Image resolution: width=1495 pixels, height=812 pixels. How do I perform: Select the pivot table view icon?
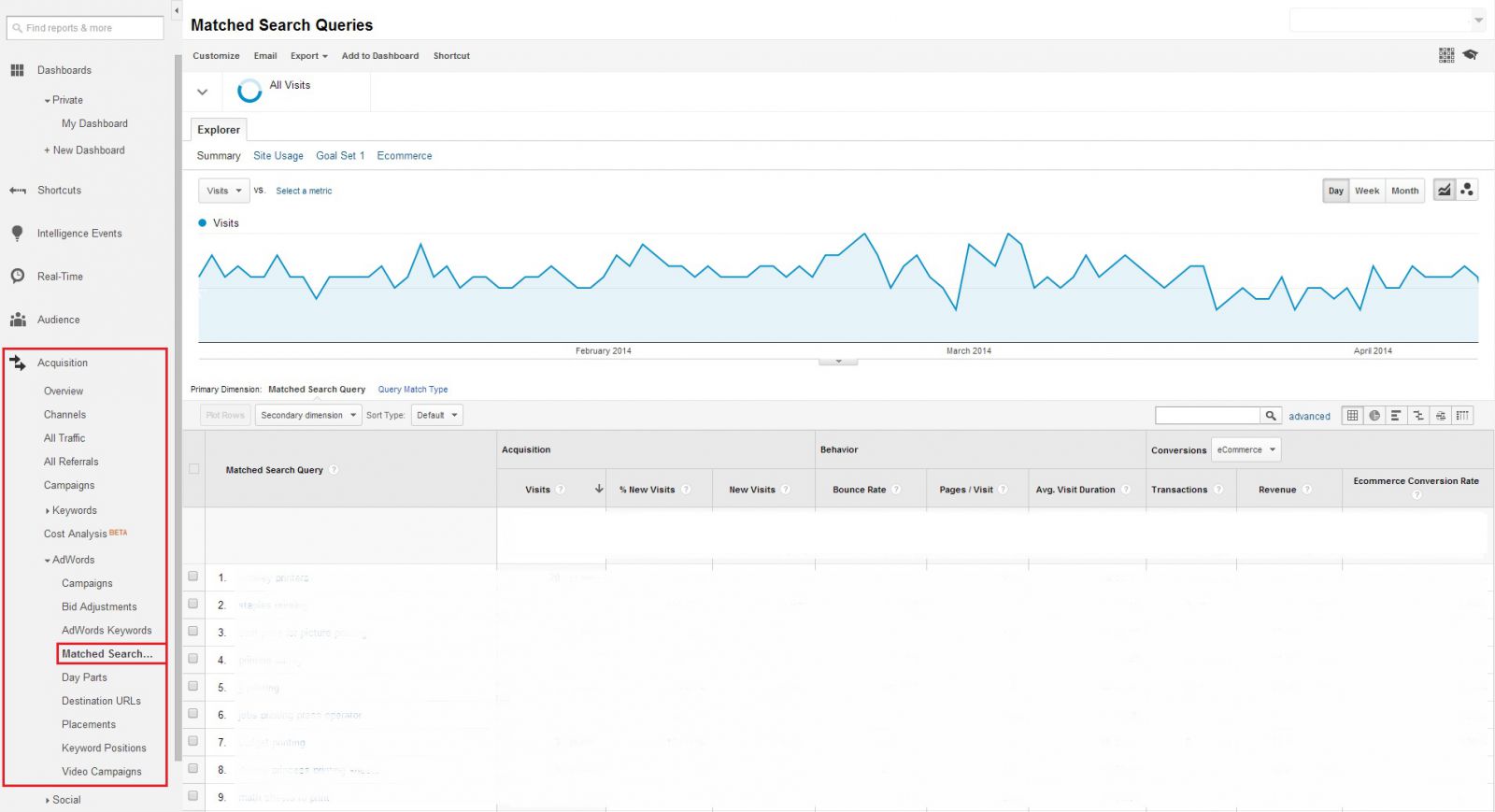pos(1462,416)
